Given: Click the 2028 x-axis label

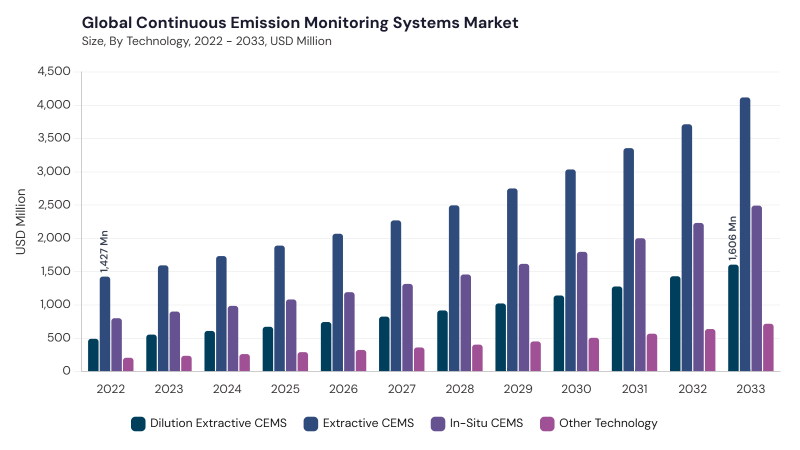Looking at the screenshot, I should pos(460,389).
